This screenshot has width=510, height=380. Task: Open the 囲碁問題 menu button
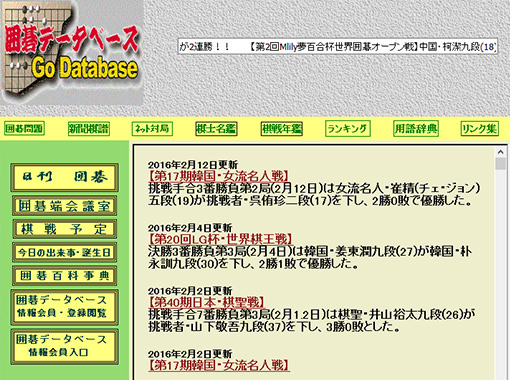pos(24,129)
